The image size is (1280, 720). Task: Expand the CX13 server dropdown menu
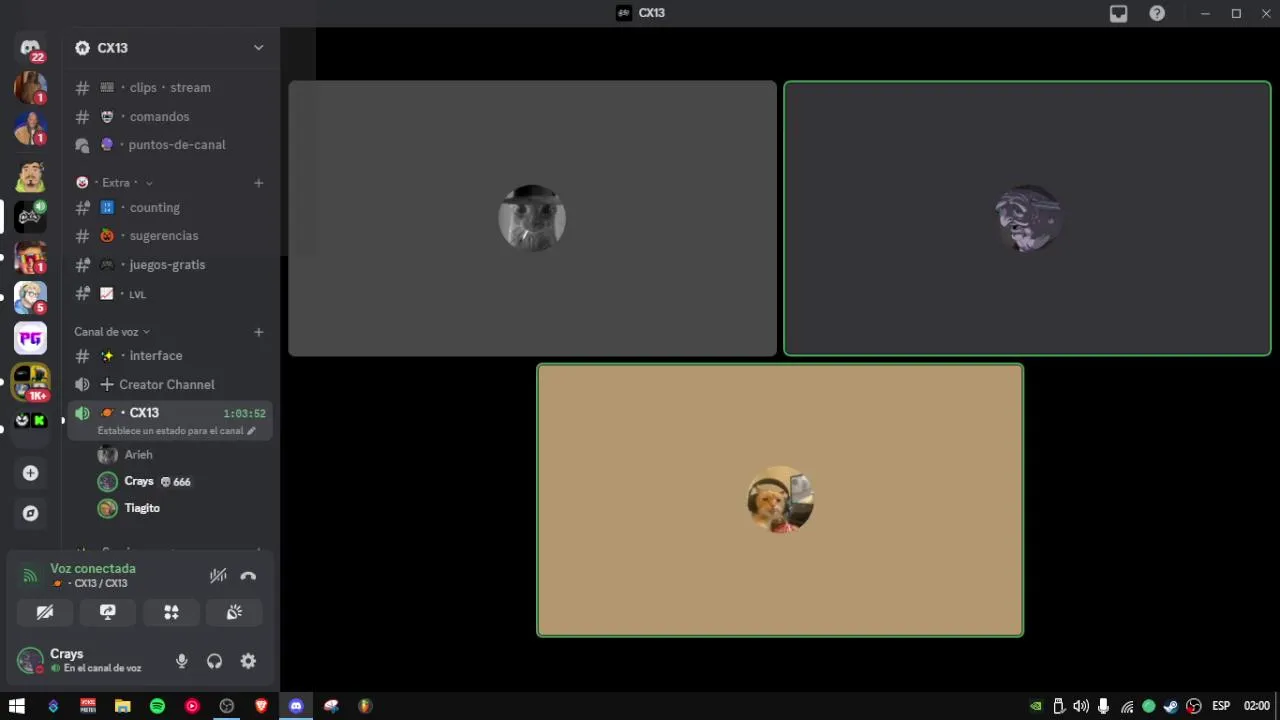(x=258, y=48)
